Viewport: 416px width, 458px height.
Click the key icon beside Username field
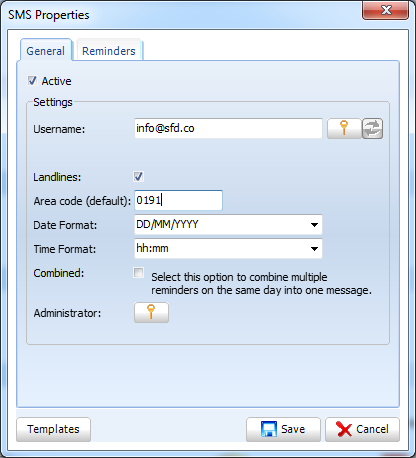(344, 128)
